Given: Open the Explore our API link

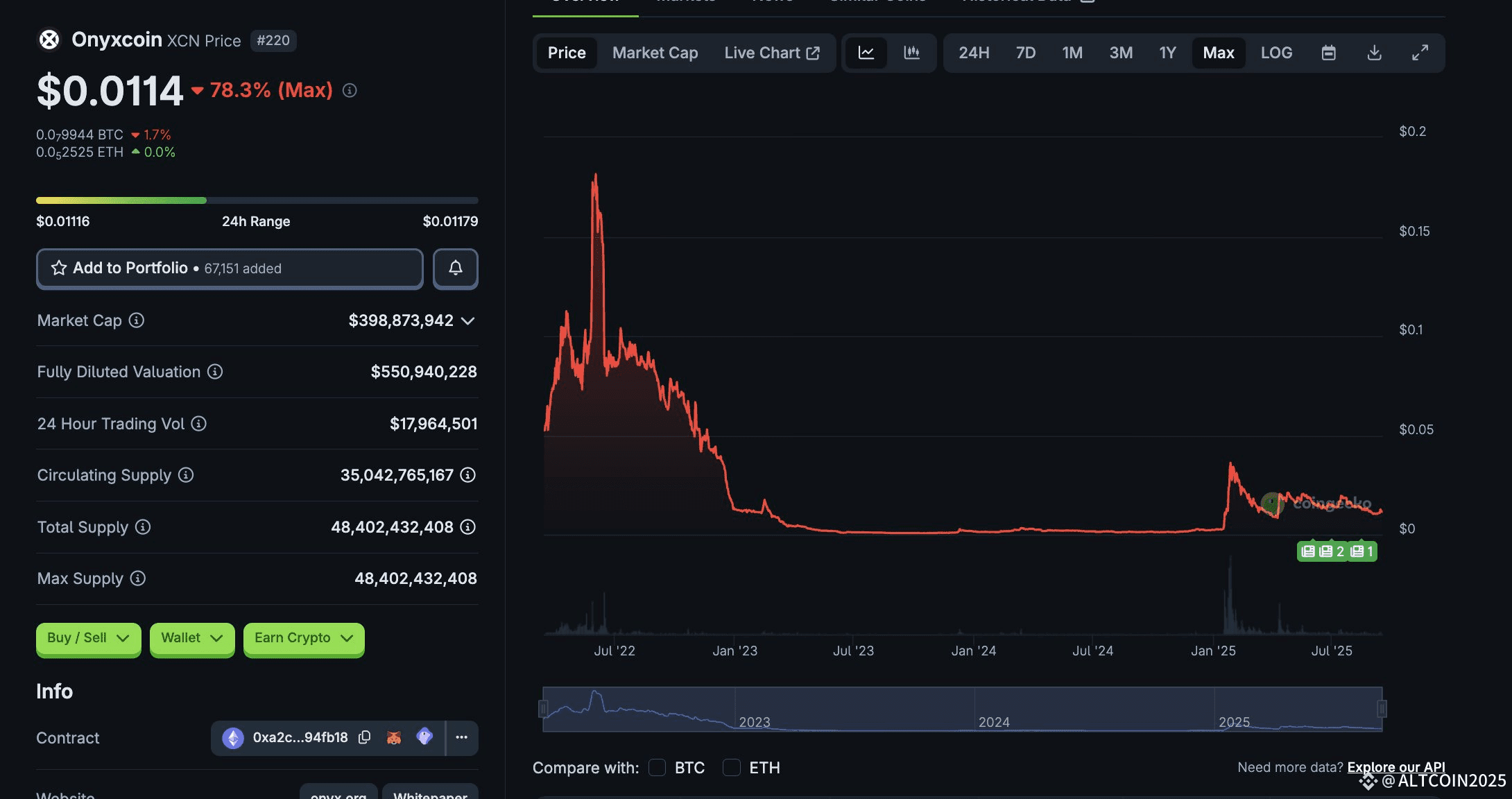Looking at the screenshot, I should [x=1395, y=767].
